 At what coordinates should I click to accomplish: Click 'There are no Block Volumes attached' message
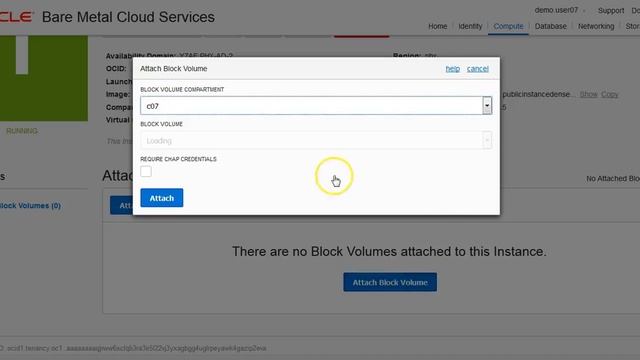click(389, 251)
